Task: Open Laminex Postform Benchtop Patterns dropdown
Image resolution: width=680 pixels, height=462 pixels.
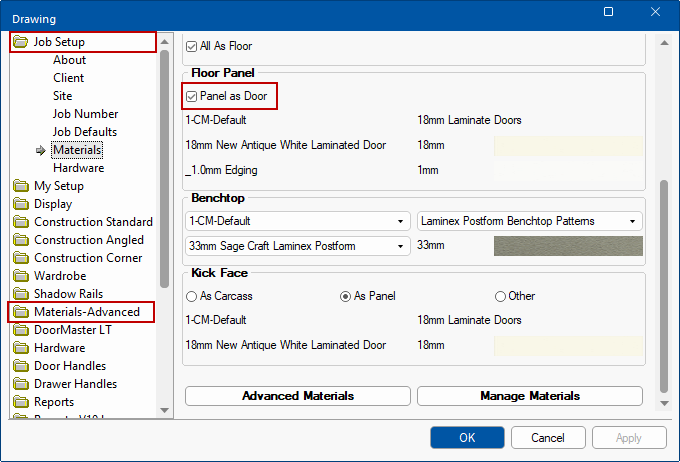Action: pyautogui.click(x=529, y=221)
